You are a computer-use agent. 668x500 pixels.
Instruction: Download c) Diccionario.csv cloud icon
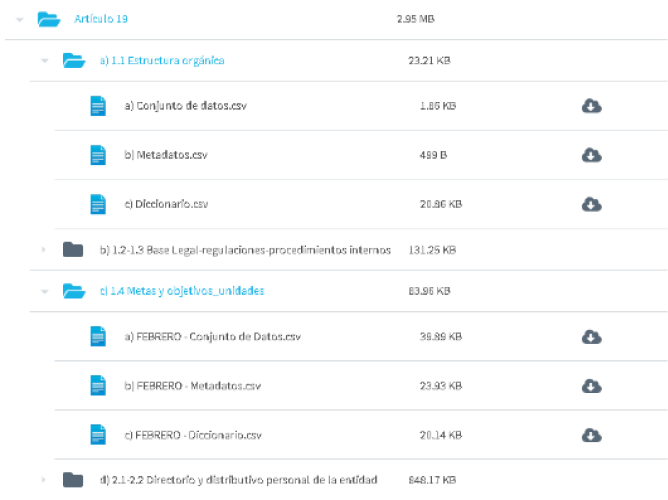[x=591, y=204]
